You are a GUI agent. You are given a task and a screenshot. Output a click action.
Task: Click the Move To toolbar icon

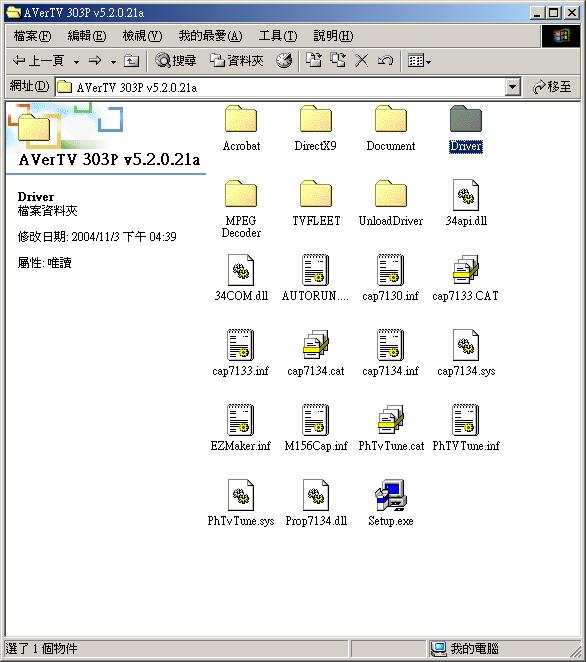(314, 60)
